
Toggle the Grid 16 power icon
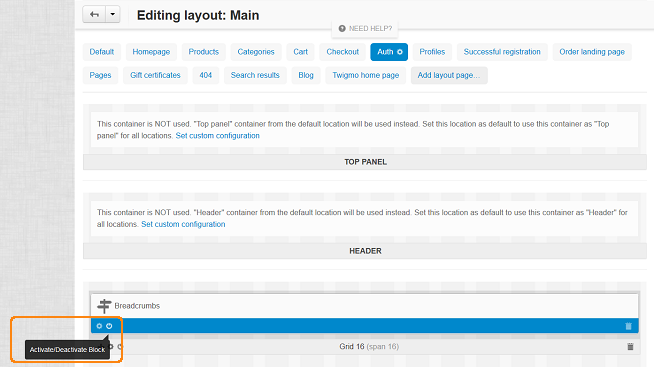tap(121, 347)
